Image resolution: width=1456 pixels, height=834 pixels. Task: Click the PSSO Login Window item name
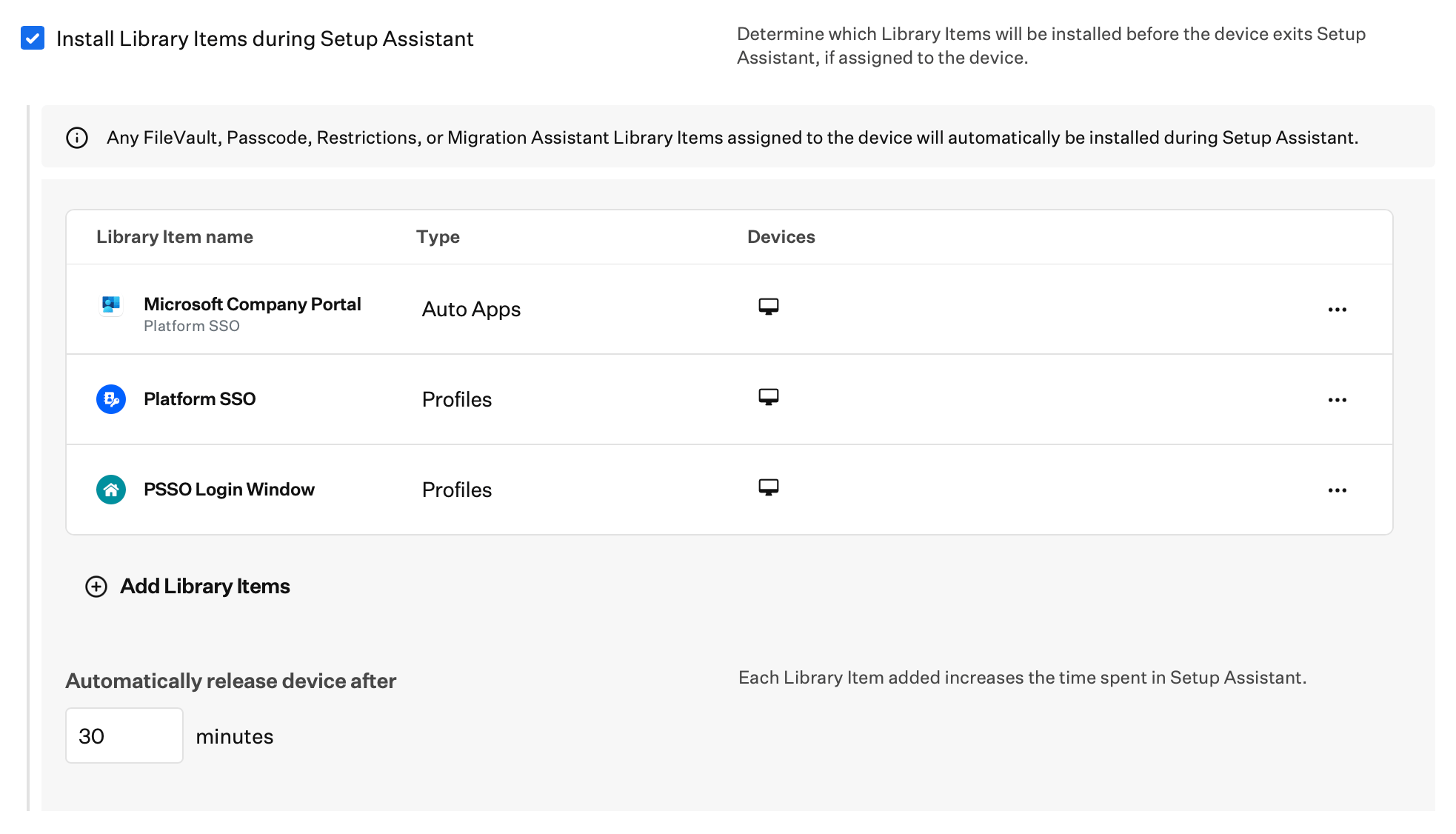[229, 490]
